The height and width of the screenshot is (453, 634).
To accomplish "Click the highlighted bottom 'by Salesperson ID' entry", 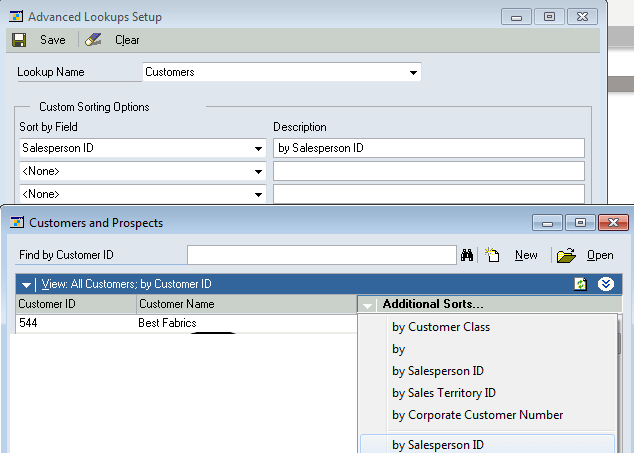I will click(438, 444).
